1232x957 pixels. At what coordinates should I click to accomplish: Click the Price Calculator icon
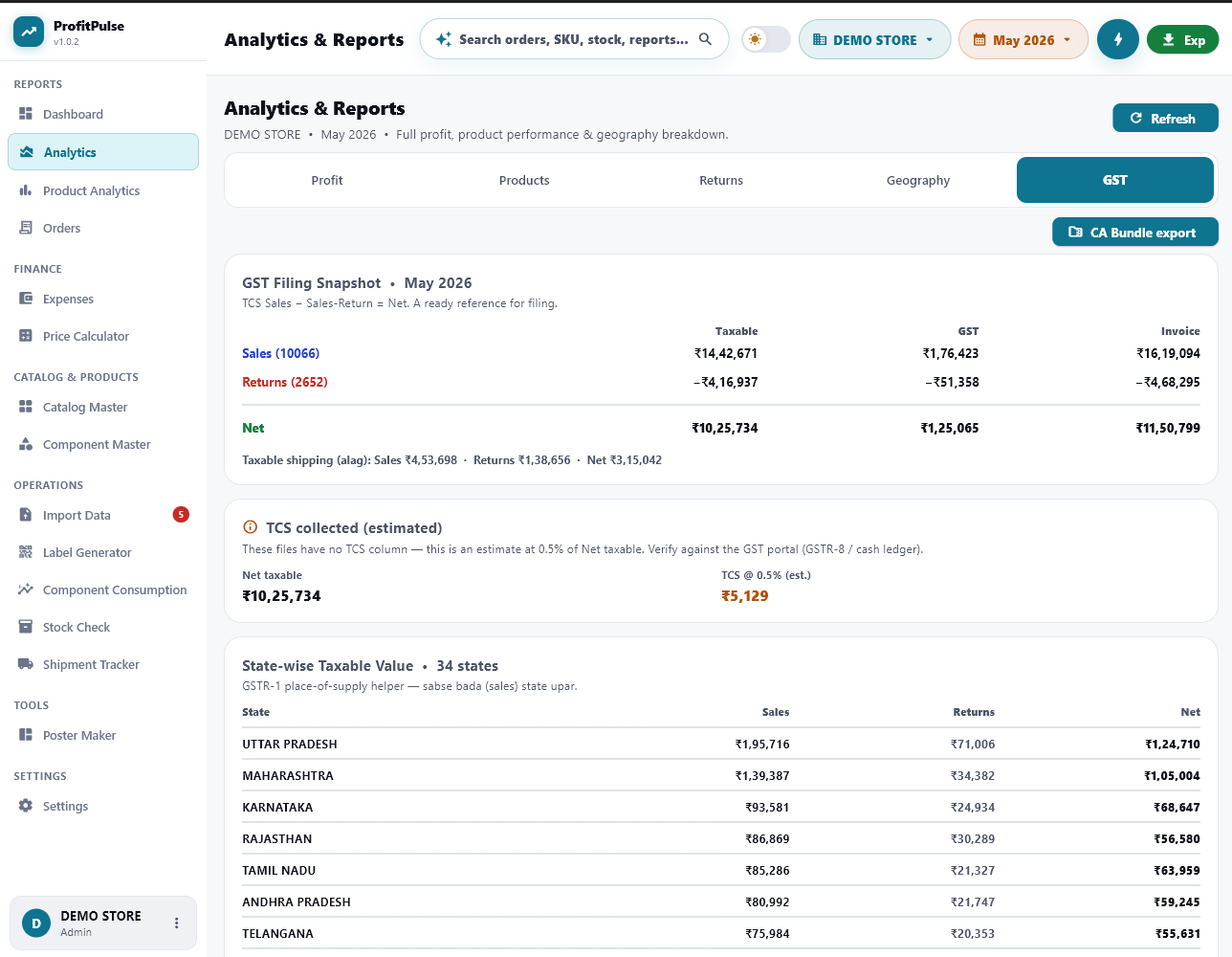pyautogui.click(x=26, y=336)
